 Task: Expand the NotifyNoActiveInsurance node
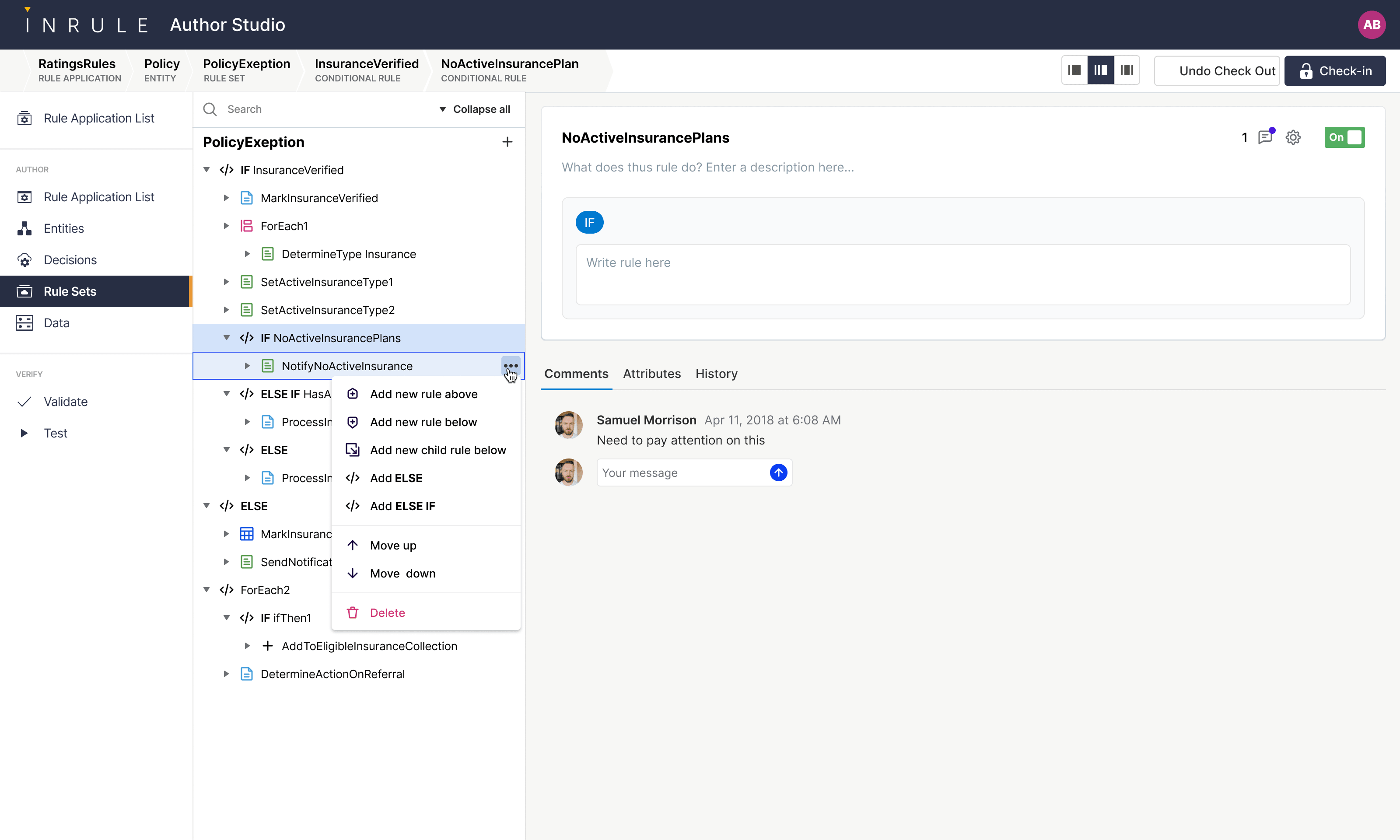pyautogui.click(x=247, y=366)
